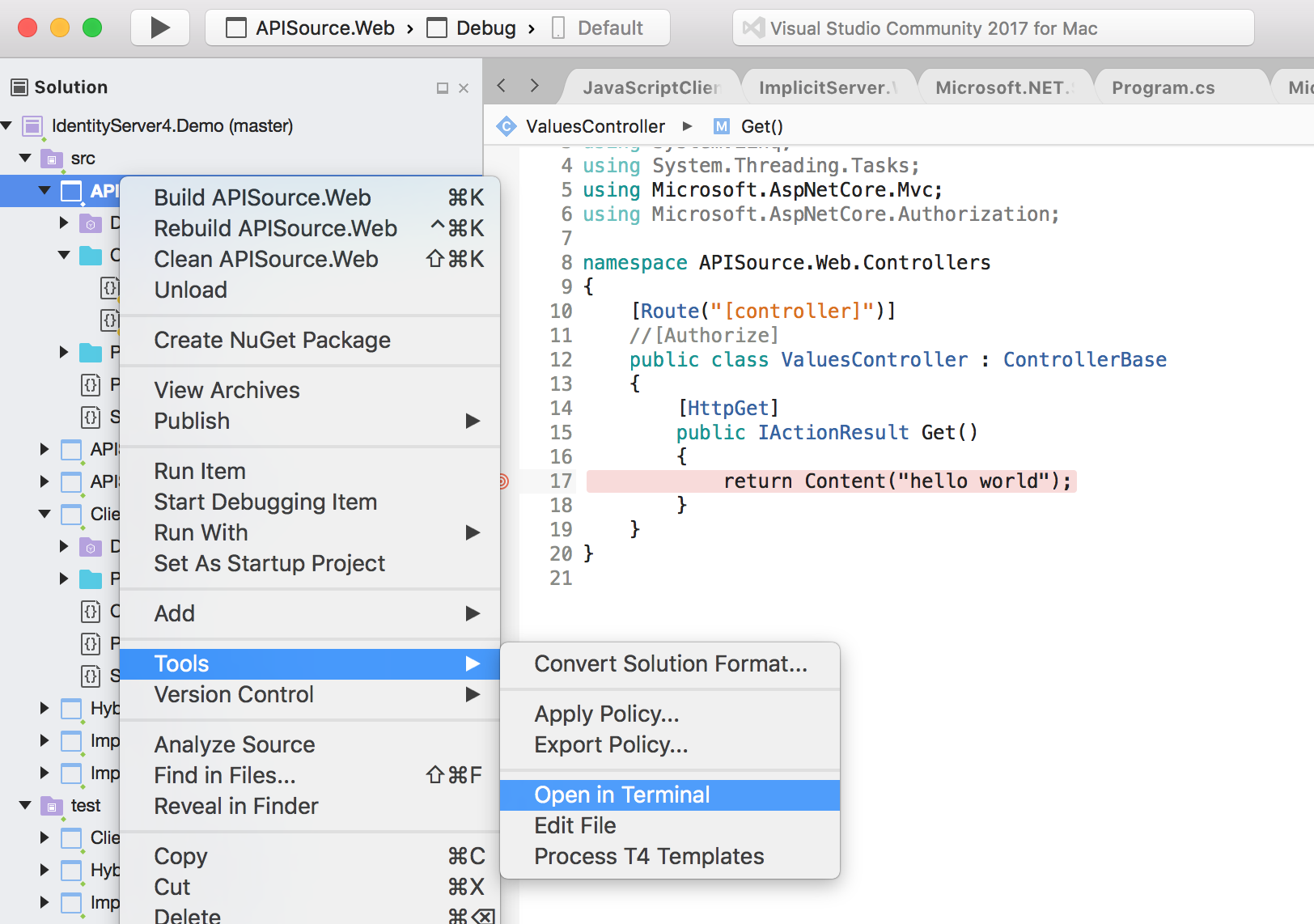
Task: Collapse the Clie project under src
Action: (45, 514)
